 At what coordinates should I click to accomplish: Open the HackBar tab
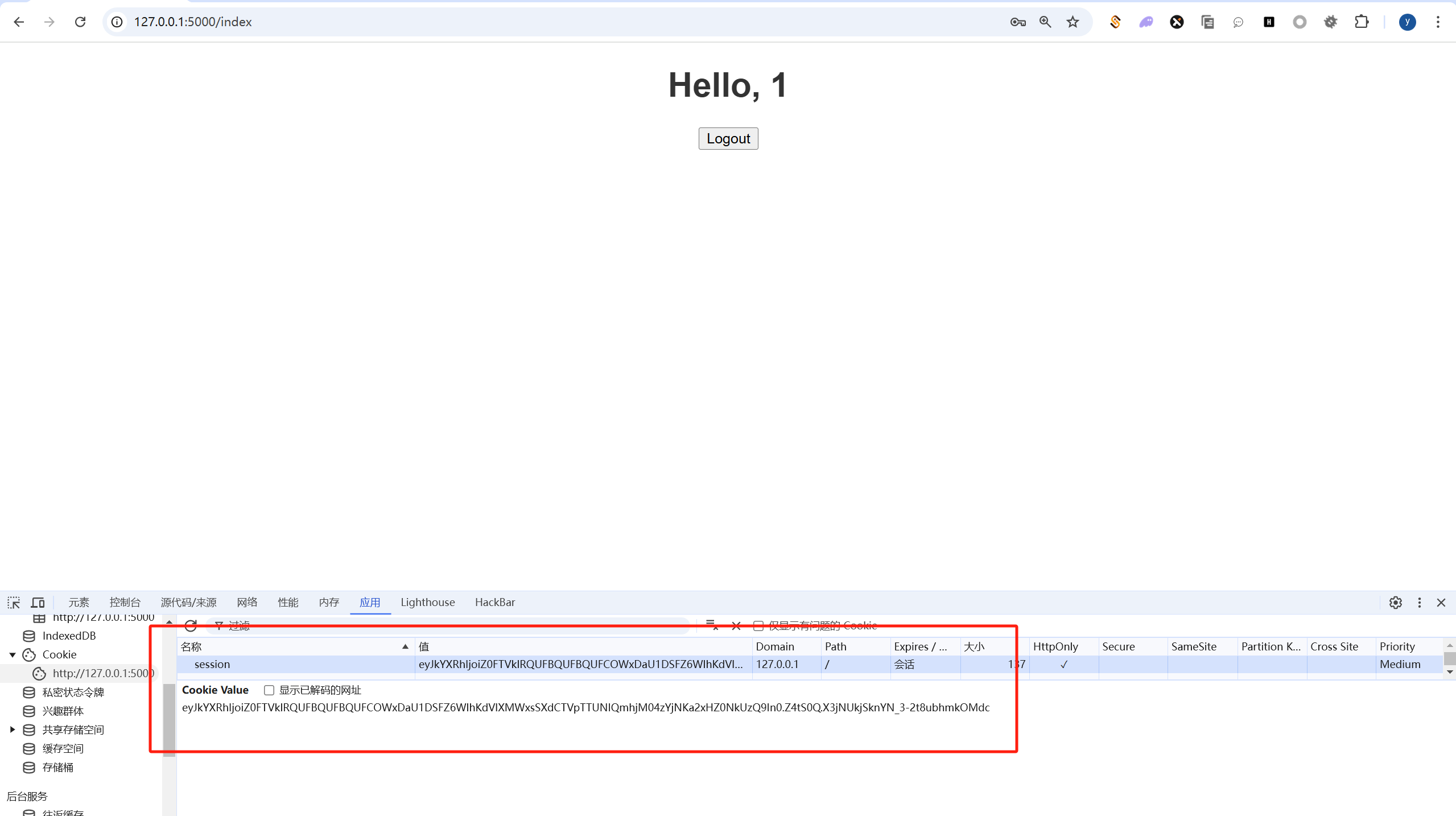[x=494, y=602]
